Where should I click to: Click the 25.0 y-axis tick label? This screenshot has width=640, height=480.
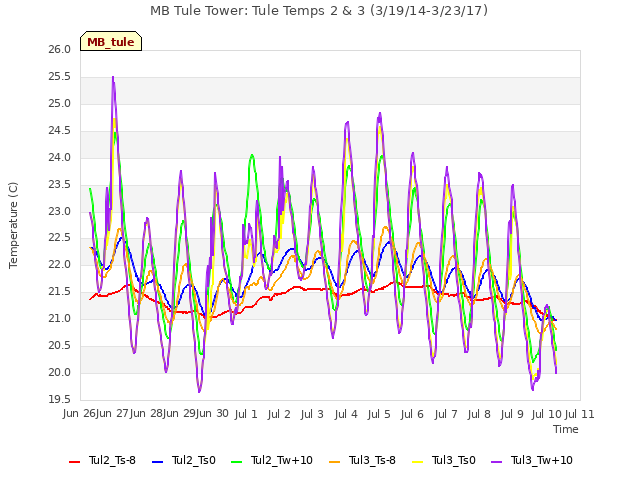[x=60, y=104]
